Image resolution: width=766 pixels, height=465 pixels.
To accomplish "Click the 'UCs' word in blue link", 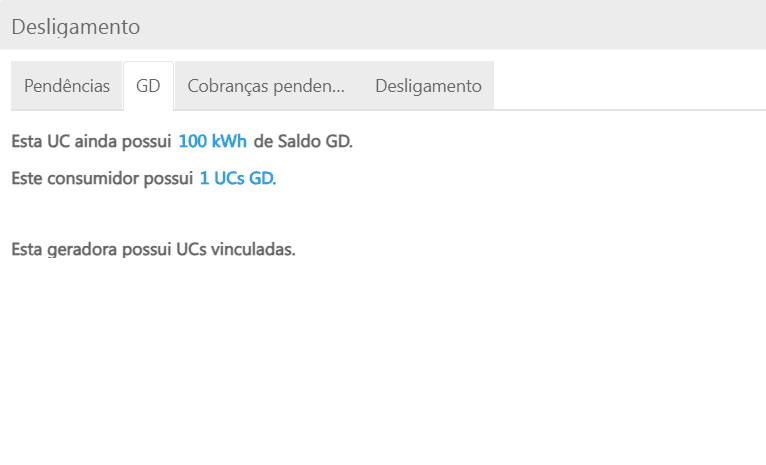I will pyautogui.click(x=231, y=179).
